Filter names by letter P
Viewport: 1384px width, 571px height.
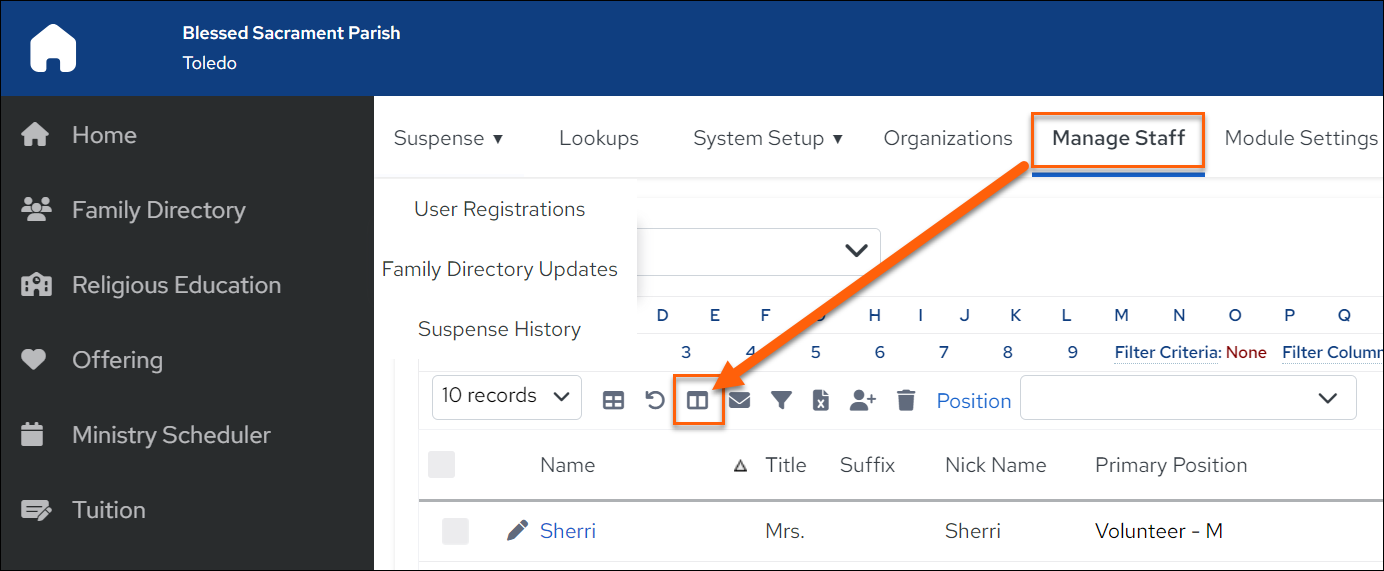tap(1290, 315)
